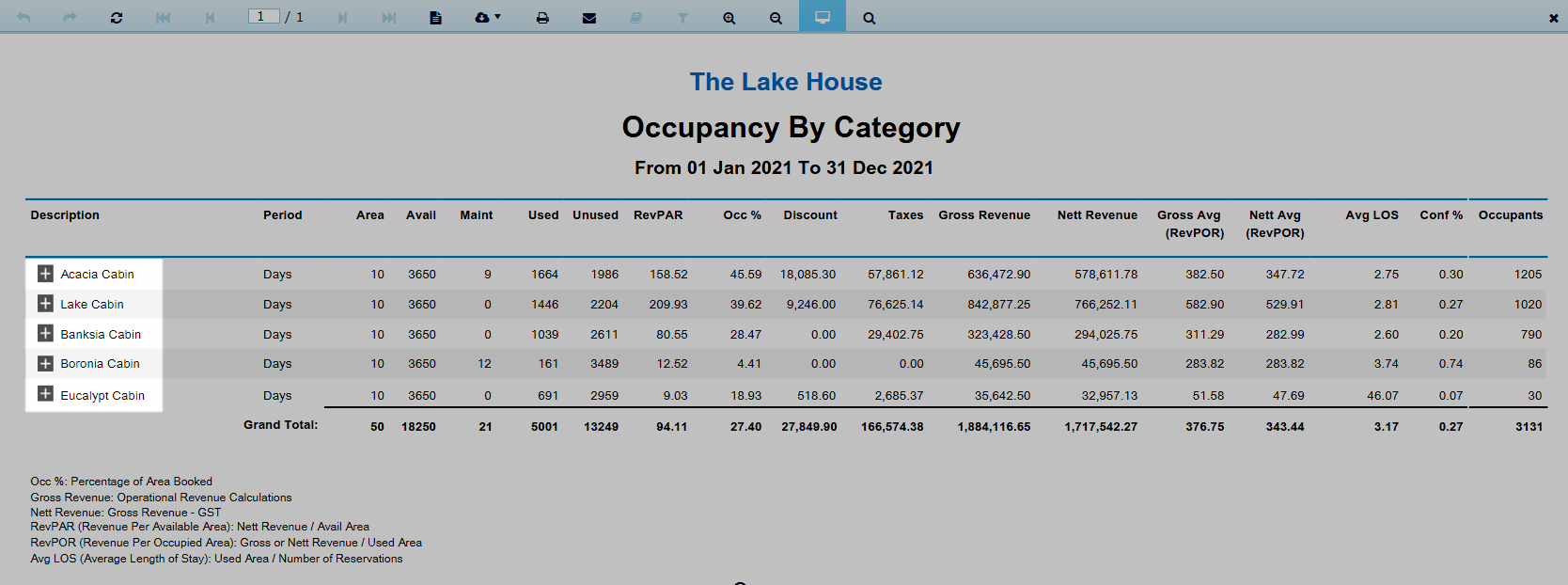Screen dimensions: 1568x585
Task: Close the report viewer with the X
Action: click(x=1553, y=18)
